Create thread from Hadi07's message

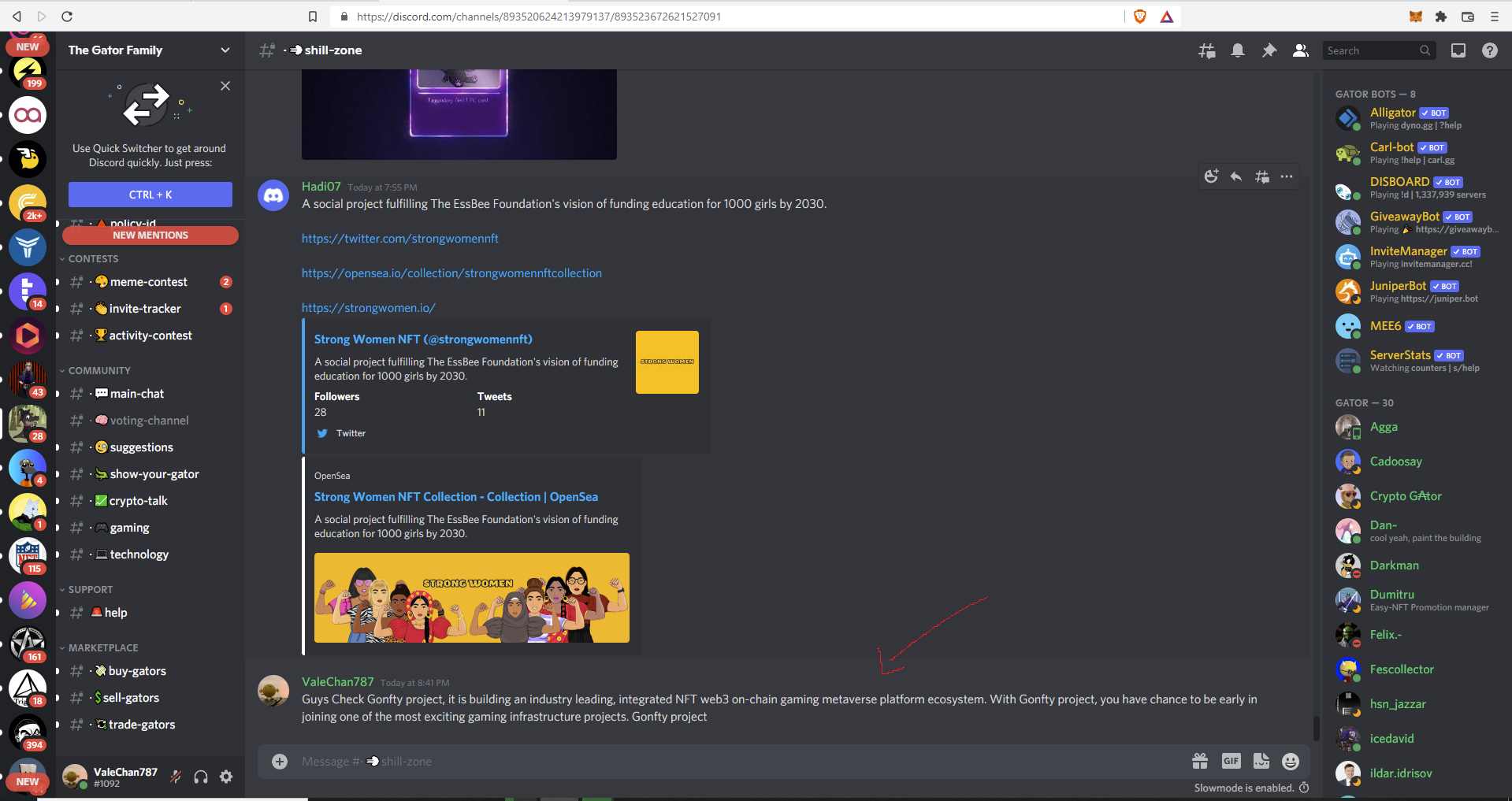pyautogui.click(x=1261, y=176)
